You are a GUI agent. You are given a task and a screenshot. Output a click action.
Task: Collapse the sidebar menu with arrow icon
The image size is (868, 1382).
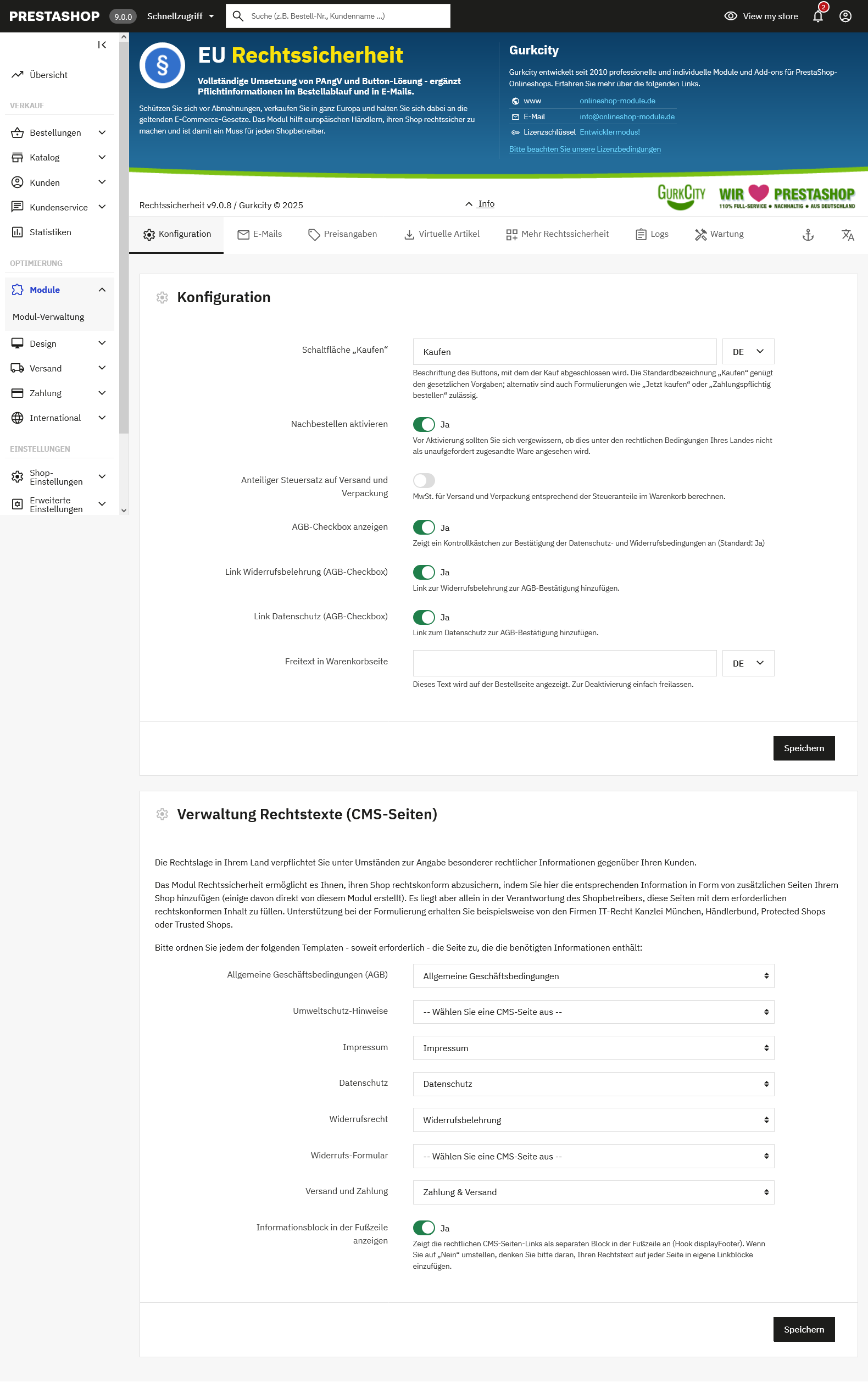point(102,45)
